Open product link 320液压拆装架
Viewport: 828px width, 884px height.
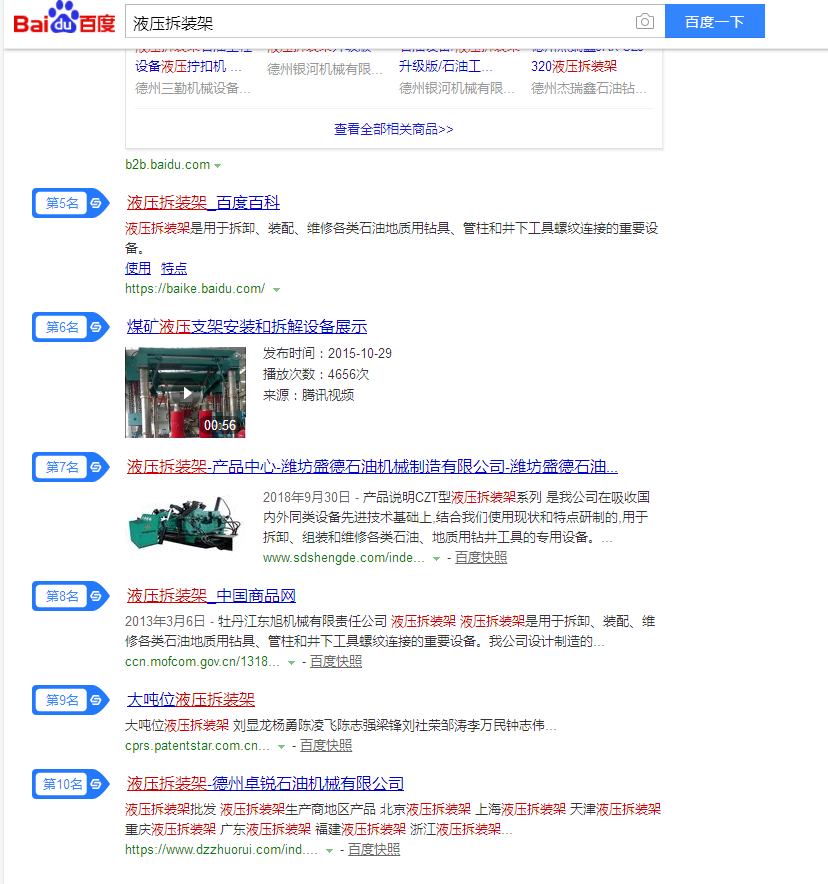click(x=574, y=67)
